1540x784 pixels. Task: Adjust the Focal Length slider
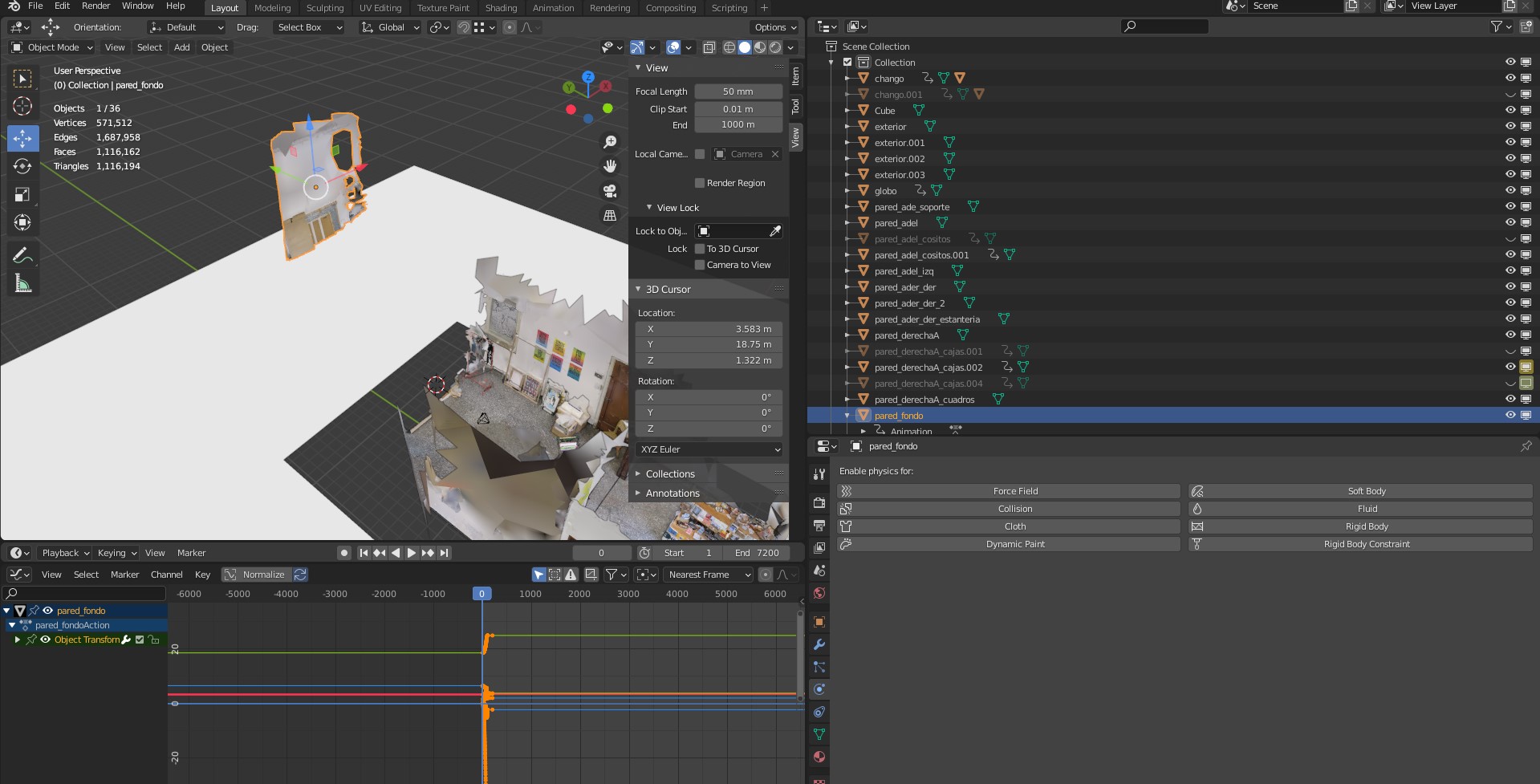(737, 91)
